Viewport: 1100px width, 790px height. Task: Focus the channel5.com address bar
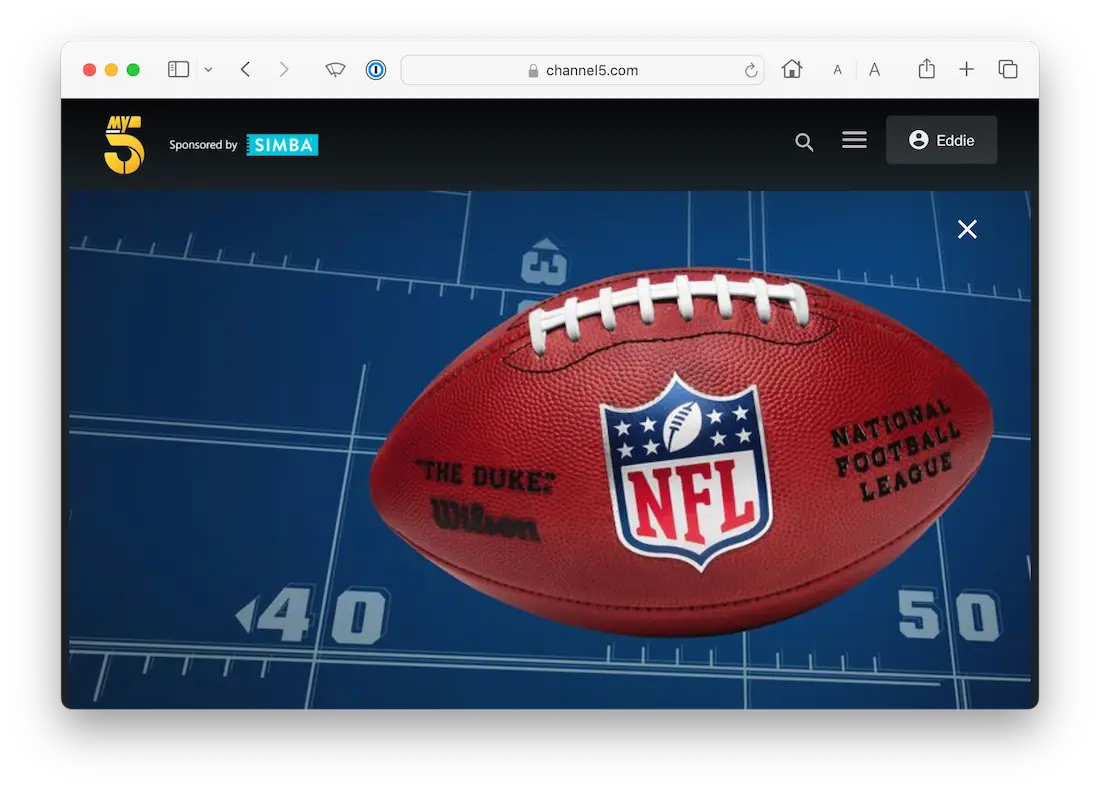click(582, 70)
